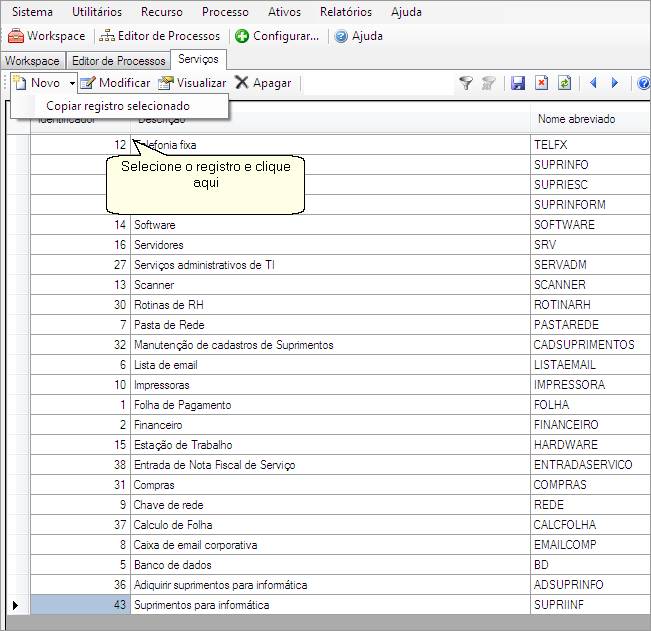The width and height of the screenshot is (651, 631).
Task: Click the green refresh document icon
Action: click(564, 83)
